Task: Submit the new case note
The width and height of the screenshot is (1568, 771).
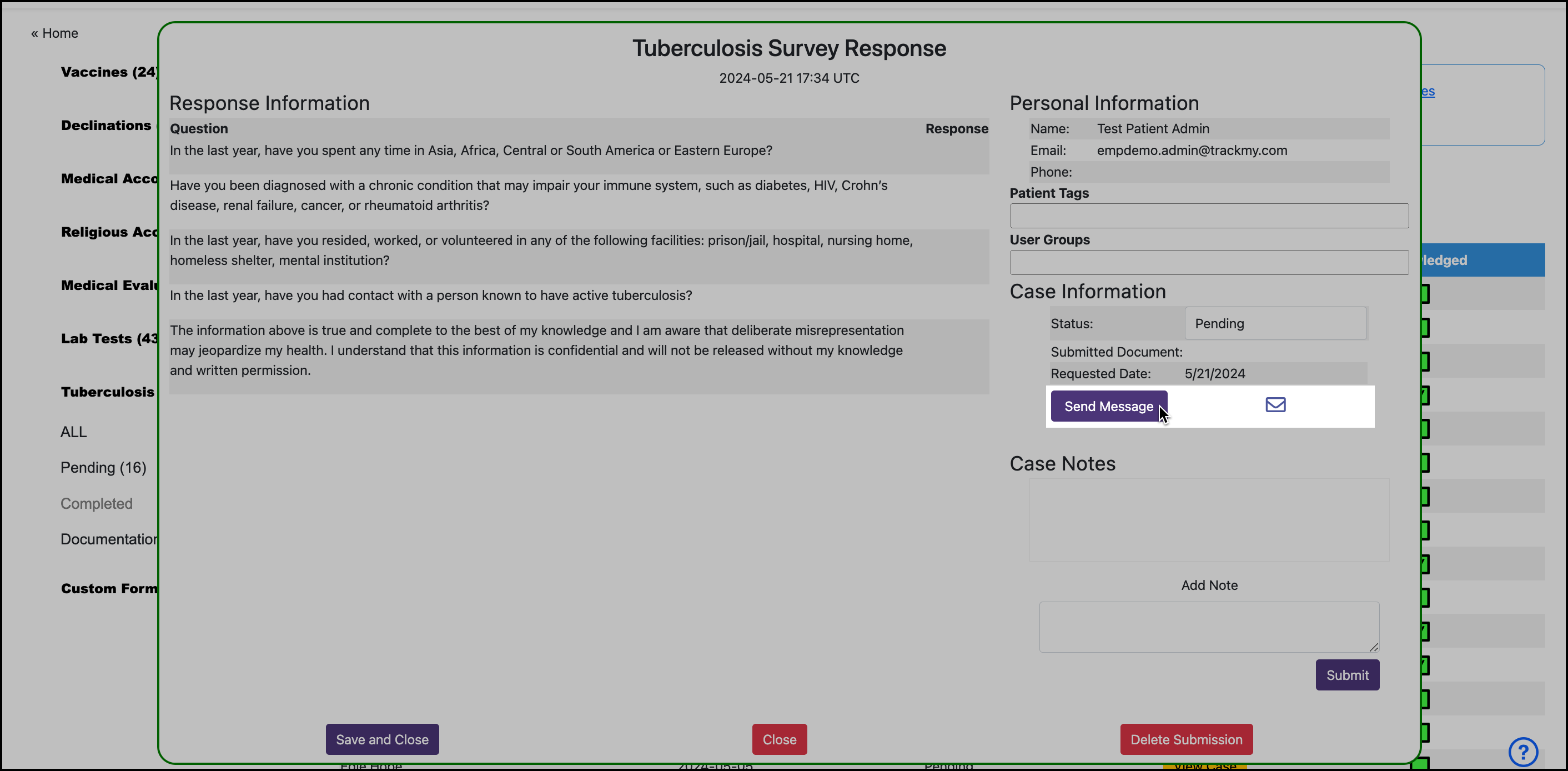Action: [1347, 675]
